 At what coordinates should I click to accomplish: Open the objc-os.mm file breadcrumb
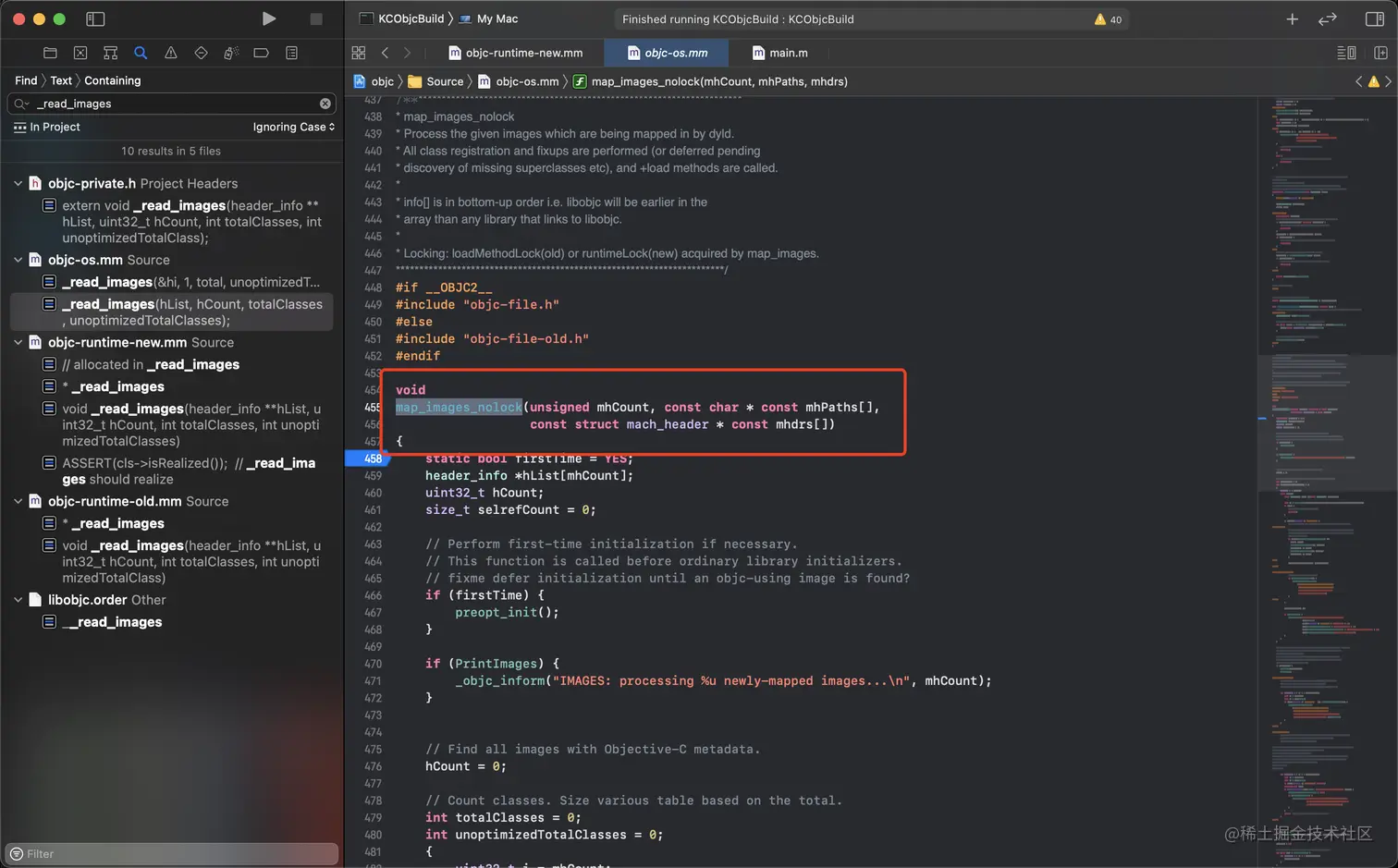point(519,81)
